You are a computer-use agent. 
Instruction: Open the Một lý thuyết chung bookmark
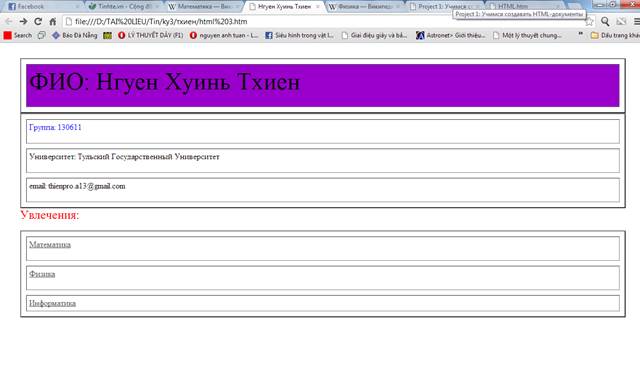pos(527,35)
